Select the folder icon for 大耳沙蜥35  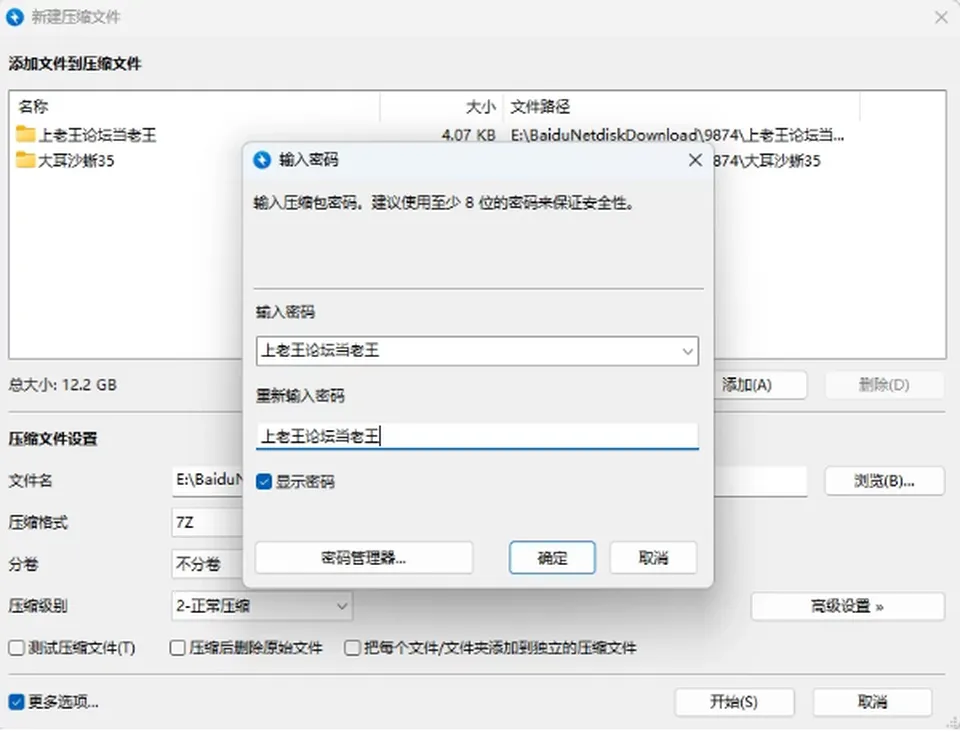pyautogui.click(x=25, y=160)
